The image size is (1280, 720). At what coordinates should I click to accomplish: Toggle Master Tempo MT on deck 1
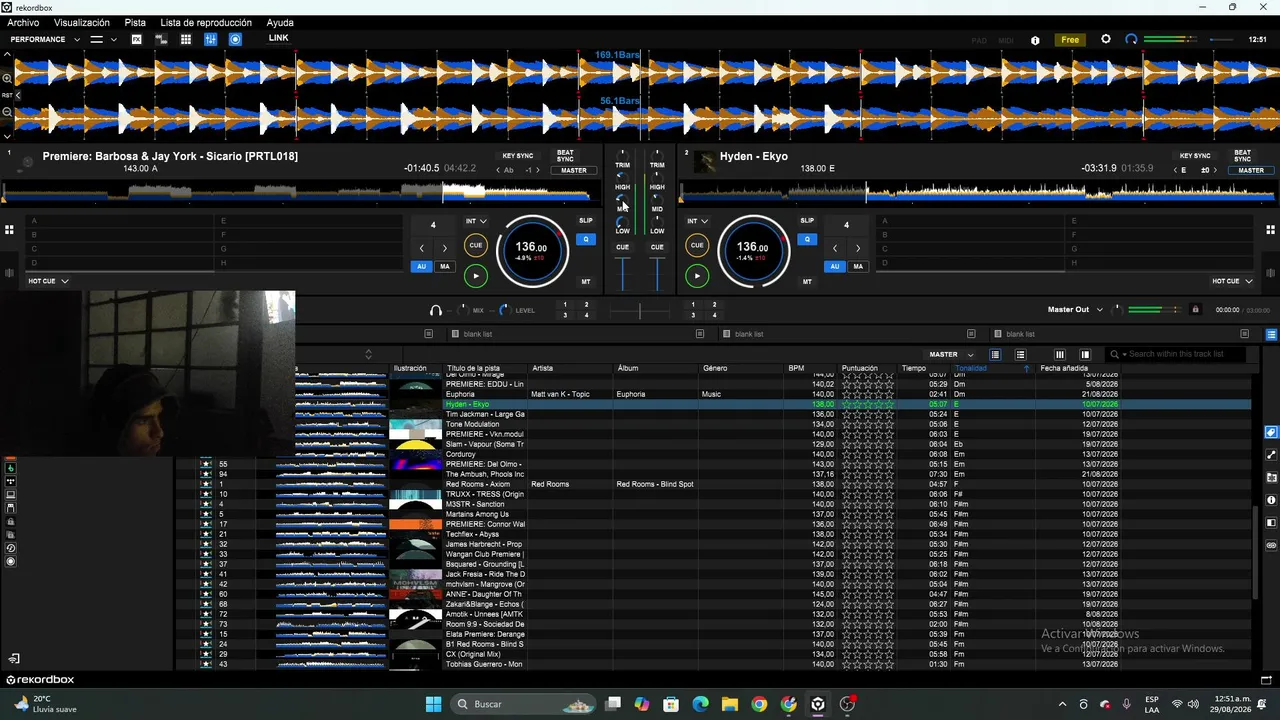point(586,282)
